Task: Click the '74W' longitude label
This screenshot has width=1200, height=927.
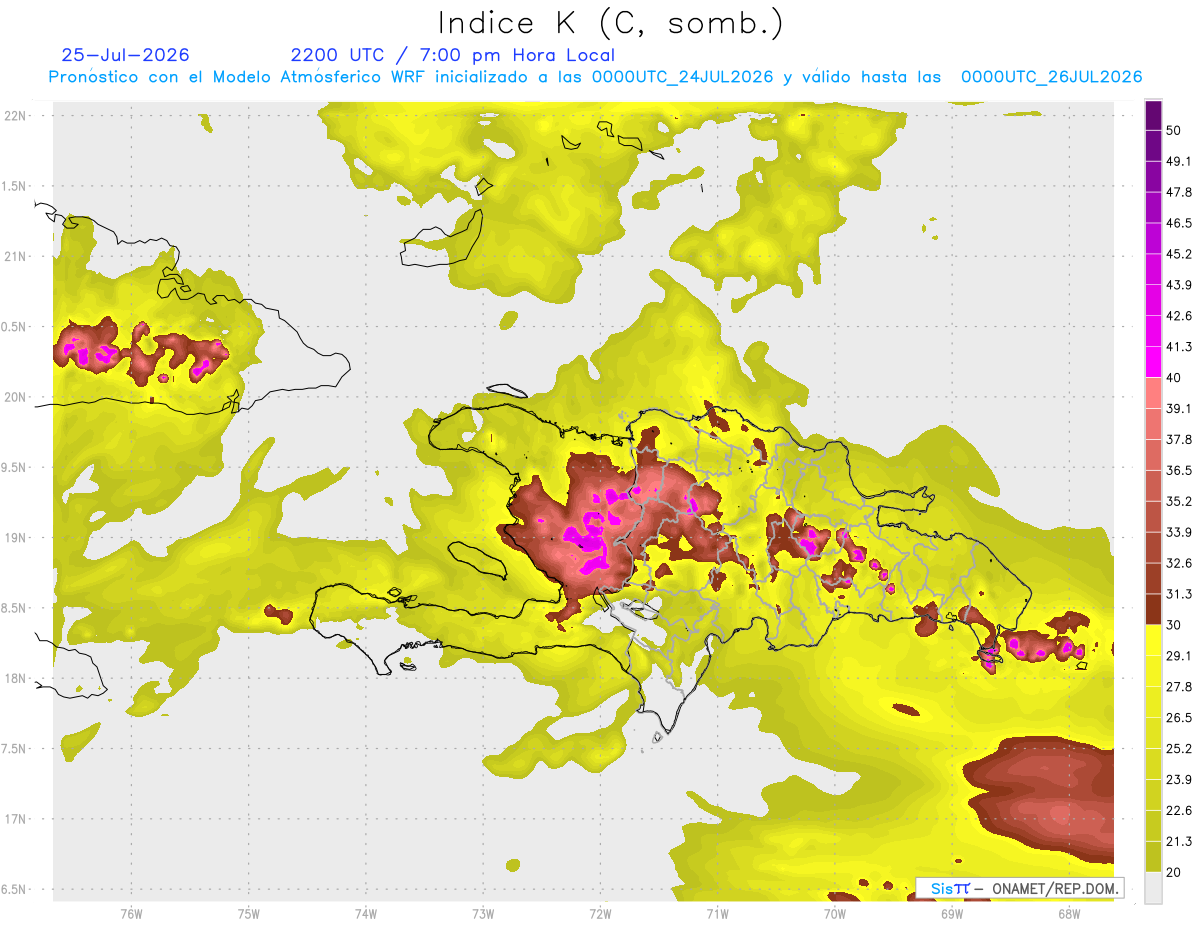Action: [x=365, y=913]
